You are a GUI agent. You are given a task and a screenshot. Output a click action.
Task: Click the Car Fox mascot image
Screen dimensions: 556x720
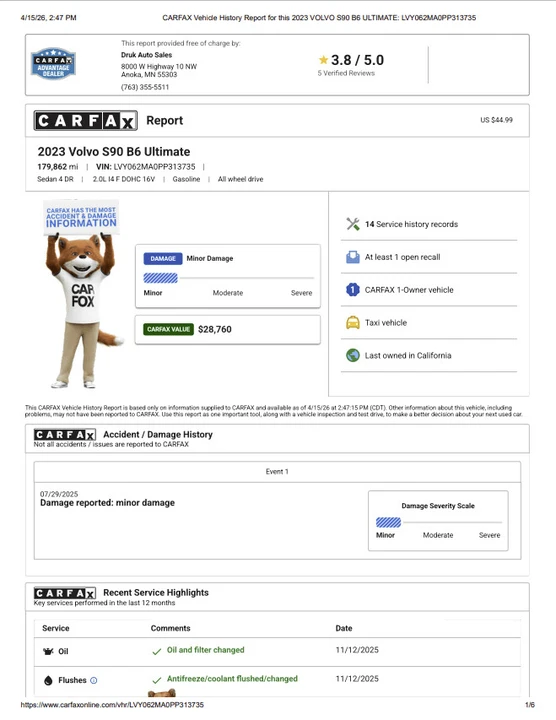[x=82, y=294]
